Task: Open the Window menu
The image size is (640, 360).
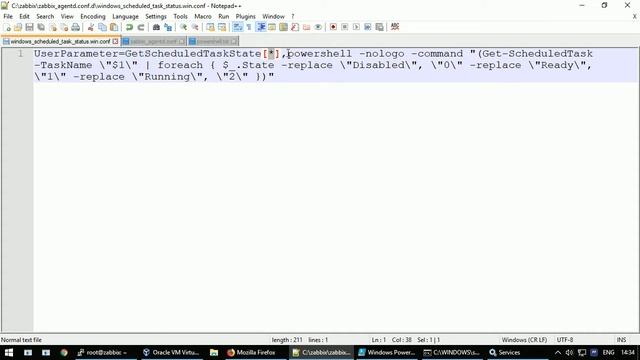Action: pyautogui.click(x=273, y=16)
